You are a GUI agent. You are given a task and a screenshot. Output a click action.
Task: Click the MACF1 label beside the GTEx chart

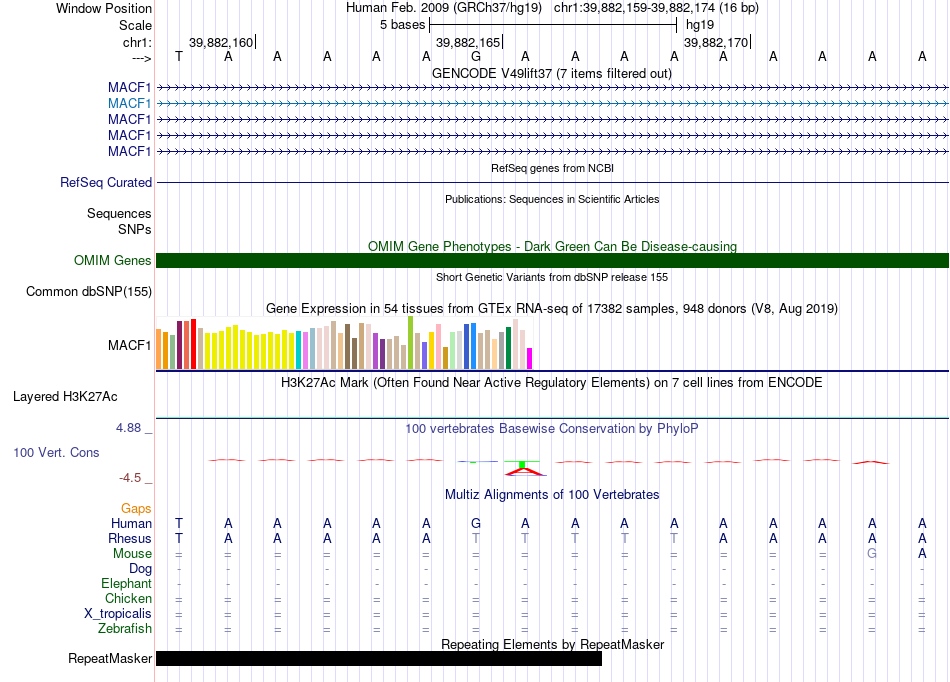point(129,345)
